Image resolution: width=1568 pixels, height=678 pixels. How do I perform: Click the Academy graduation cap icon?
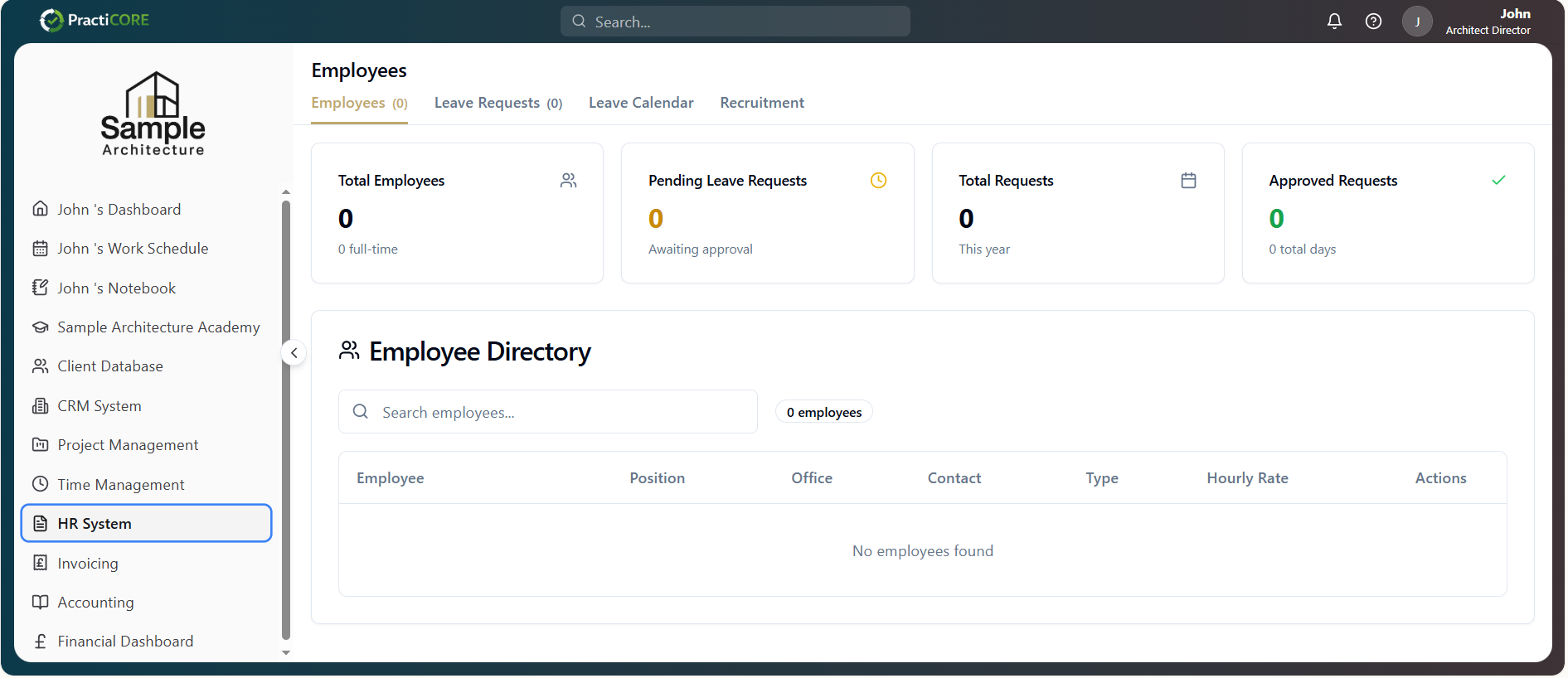40,327
